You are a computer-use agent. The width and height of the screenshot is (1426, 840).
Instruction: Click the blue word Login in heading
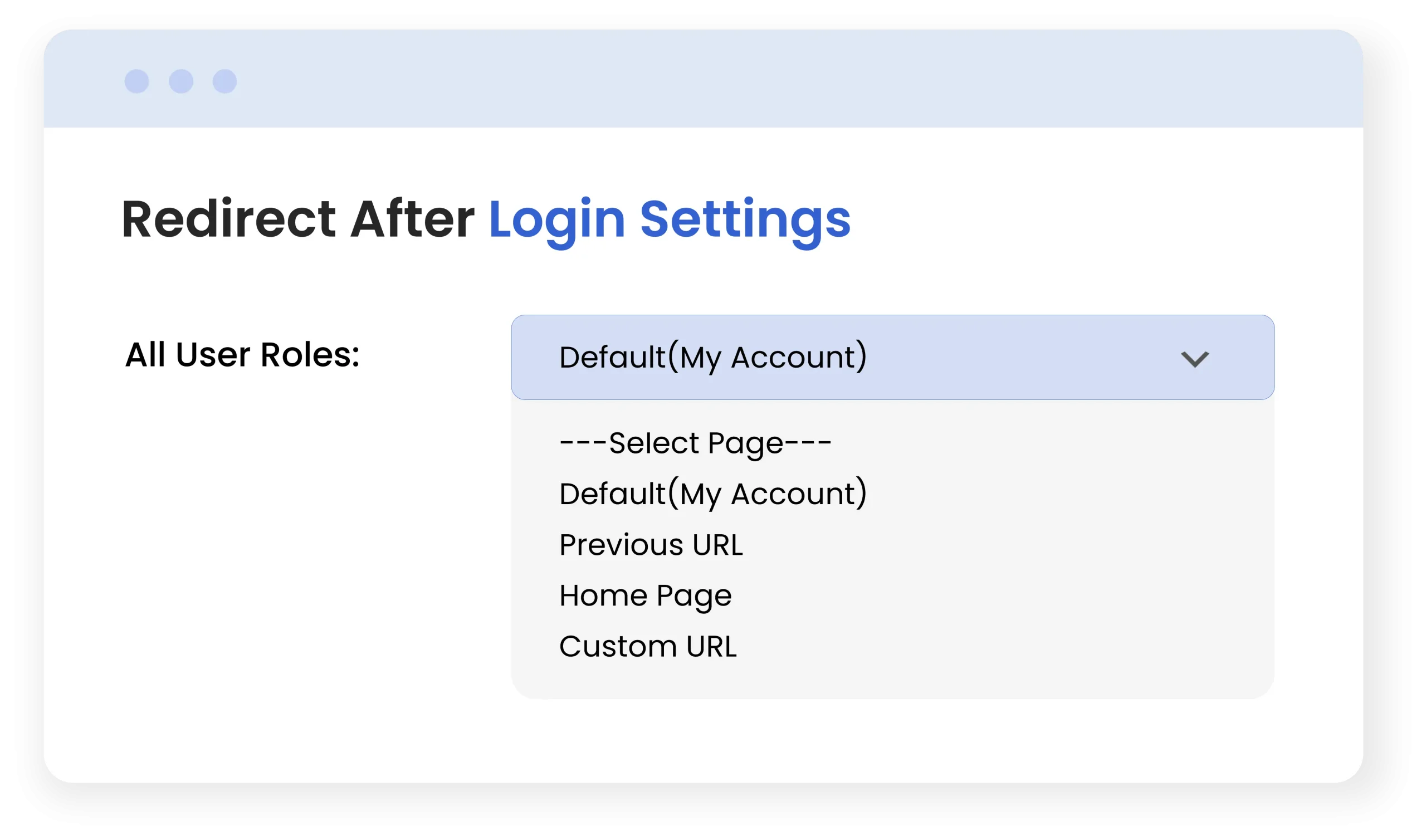pyautogui.click(x=557, y=221)
